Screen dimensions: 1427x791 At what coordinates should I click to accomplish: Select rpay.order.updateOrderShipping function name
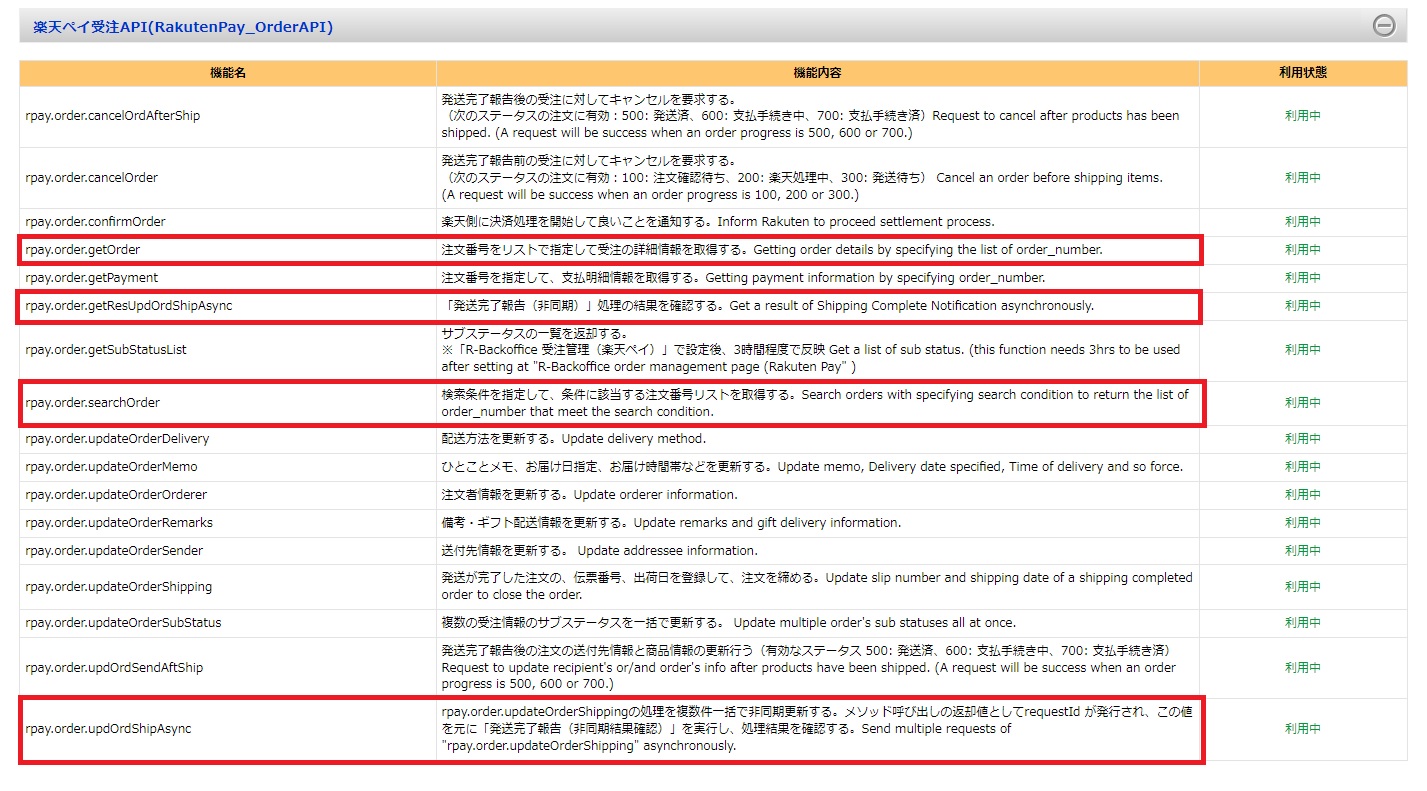pyautogui.click(x=118, y=587)
